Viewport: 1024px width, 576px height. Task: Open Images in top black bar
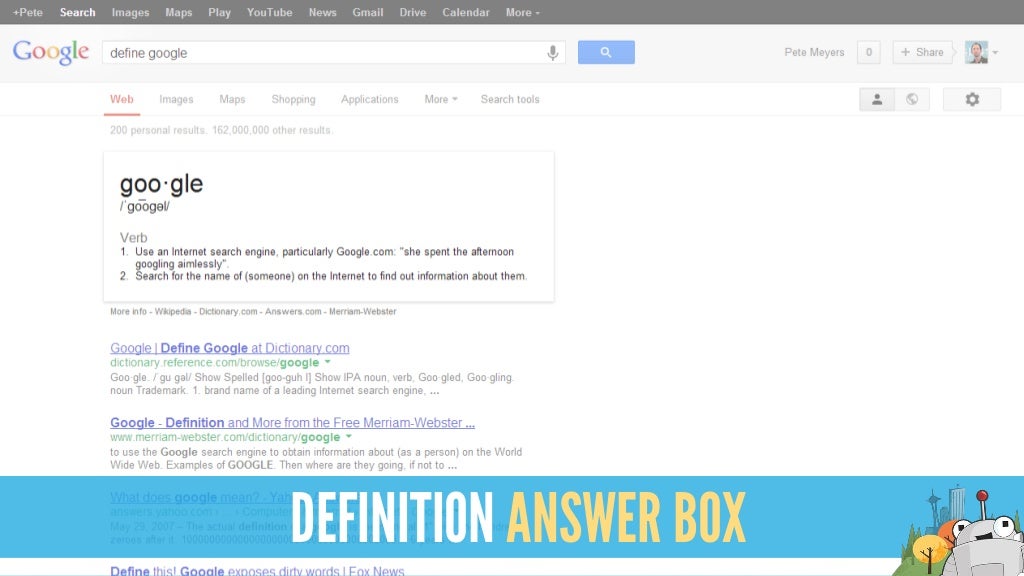131,12
